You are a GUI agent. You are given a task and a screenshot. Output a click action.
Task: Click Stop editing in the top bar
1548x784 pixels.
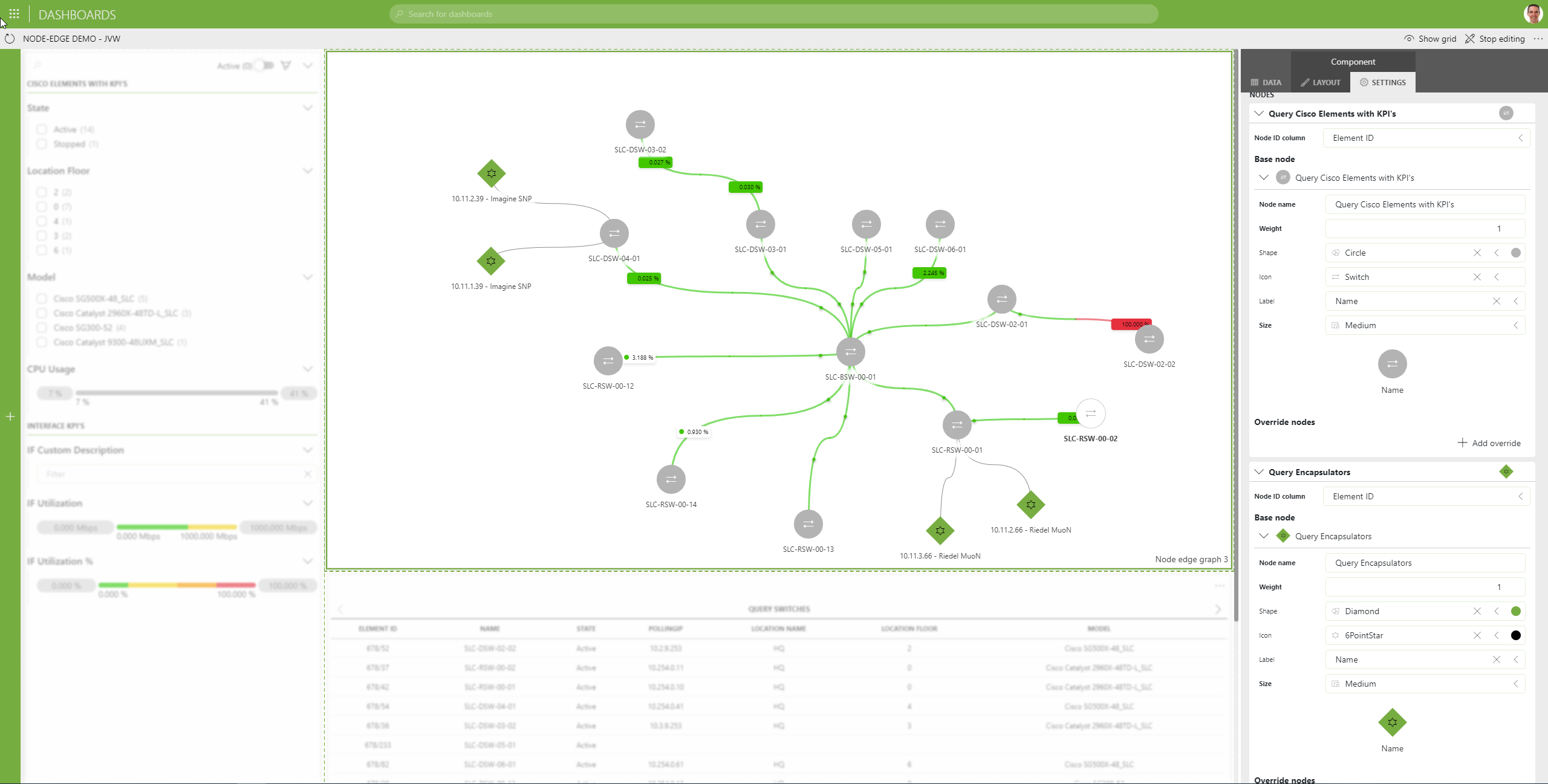1494,38
